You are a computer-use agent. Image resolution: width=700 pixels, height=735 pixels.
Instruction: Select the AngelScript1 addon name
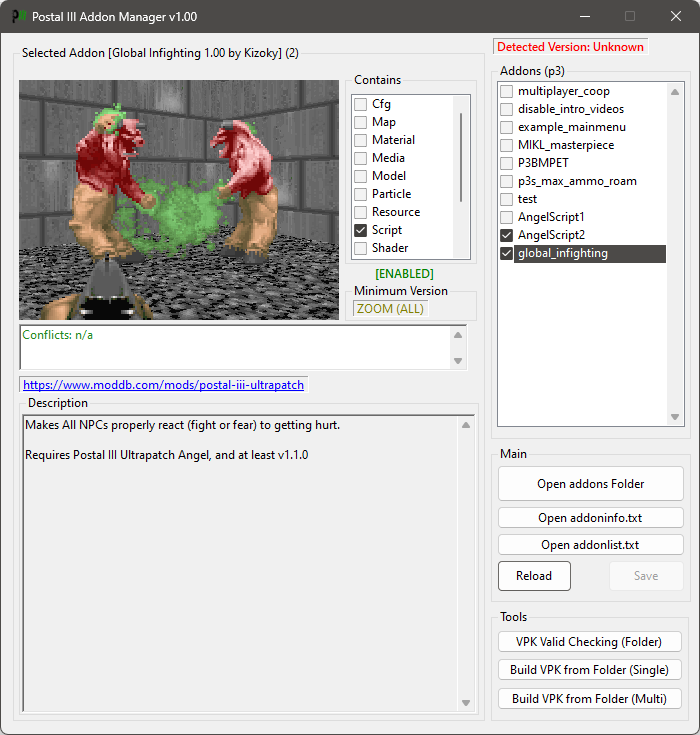[551, 218]
